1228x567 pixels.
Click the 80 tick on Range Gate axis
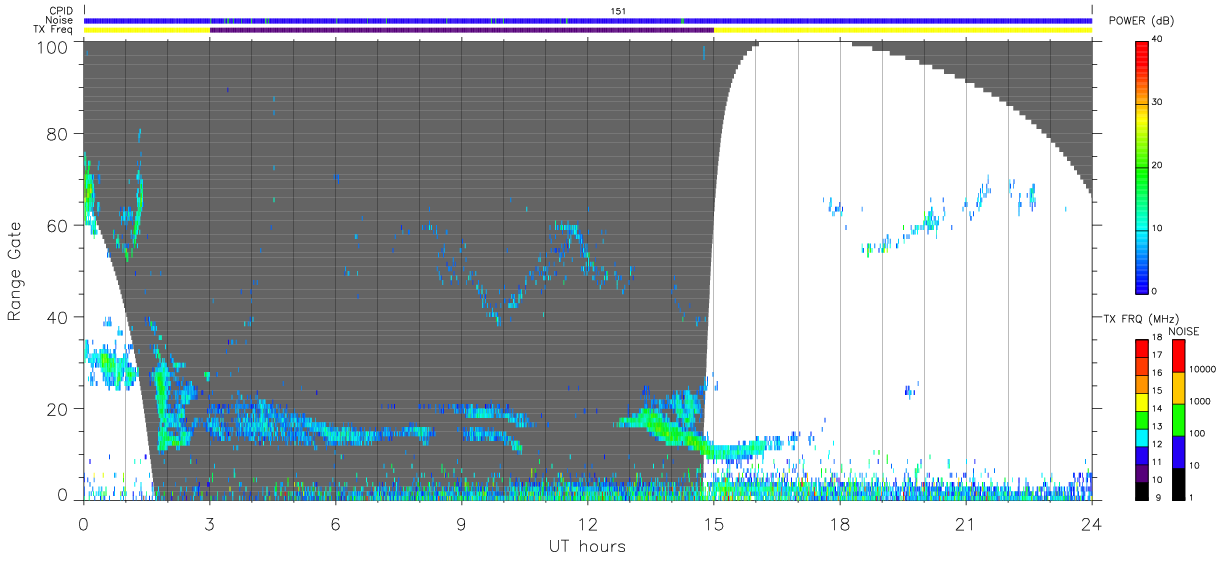point(57,134)
